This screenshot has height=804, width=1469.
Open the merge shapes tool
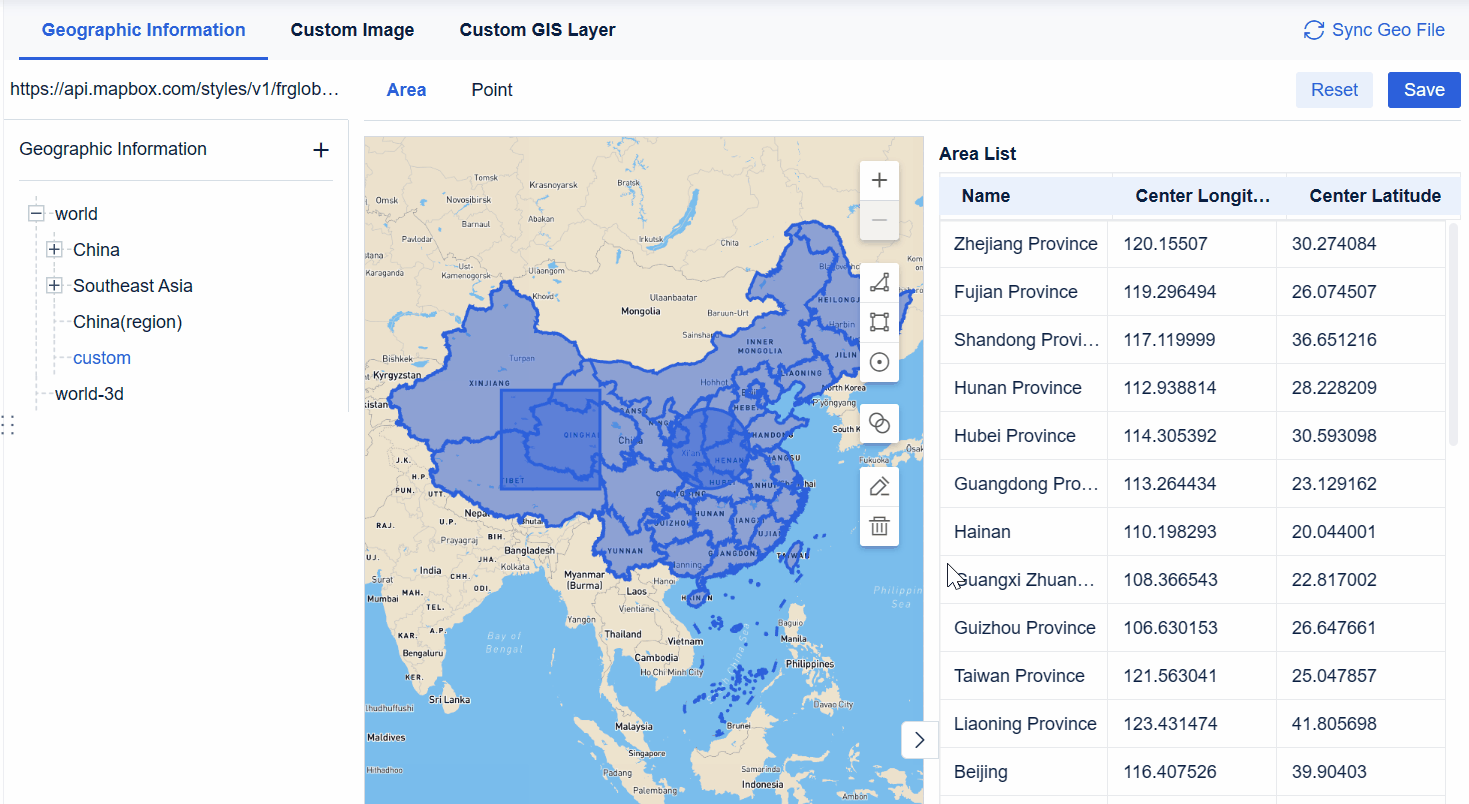coord(878,423)
